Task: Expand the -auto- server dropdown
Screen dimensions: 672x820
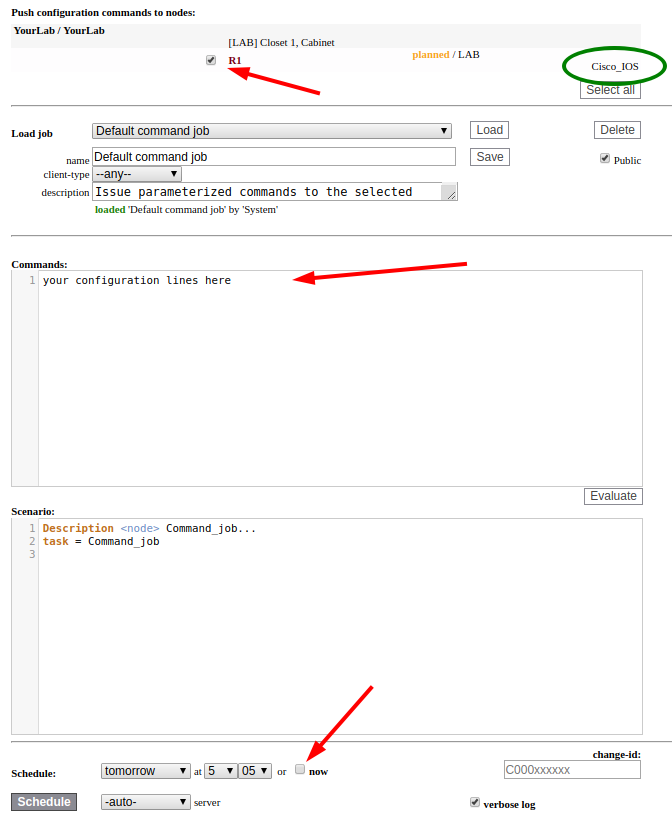Action: click(x=146, y=802)
